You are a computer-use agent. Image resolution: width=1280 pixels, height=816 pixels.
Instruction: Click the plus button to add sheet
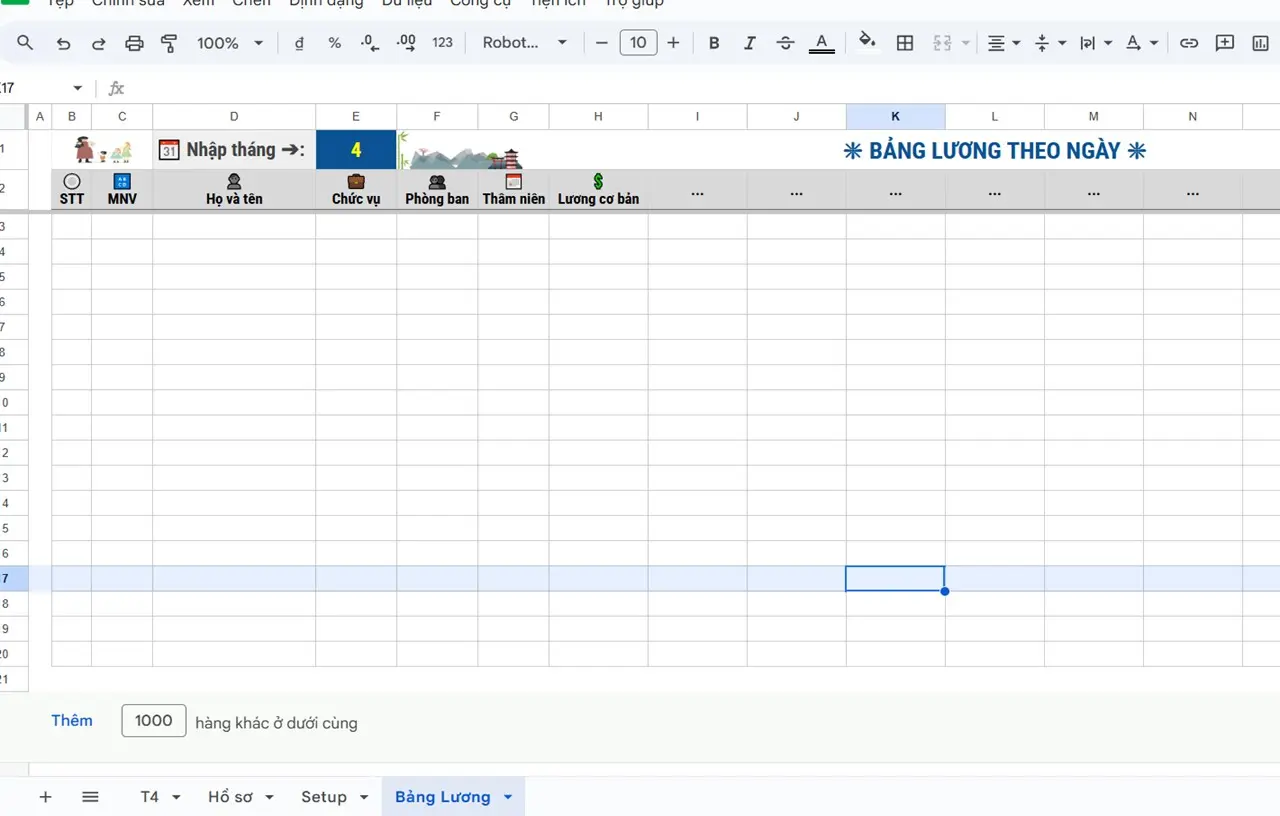point(45,797)
